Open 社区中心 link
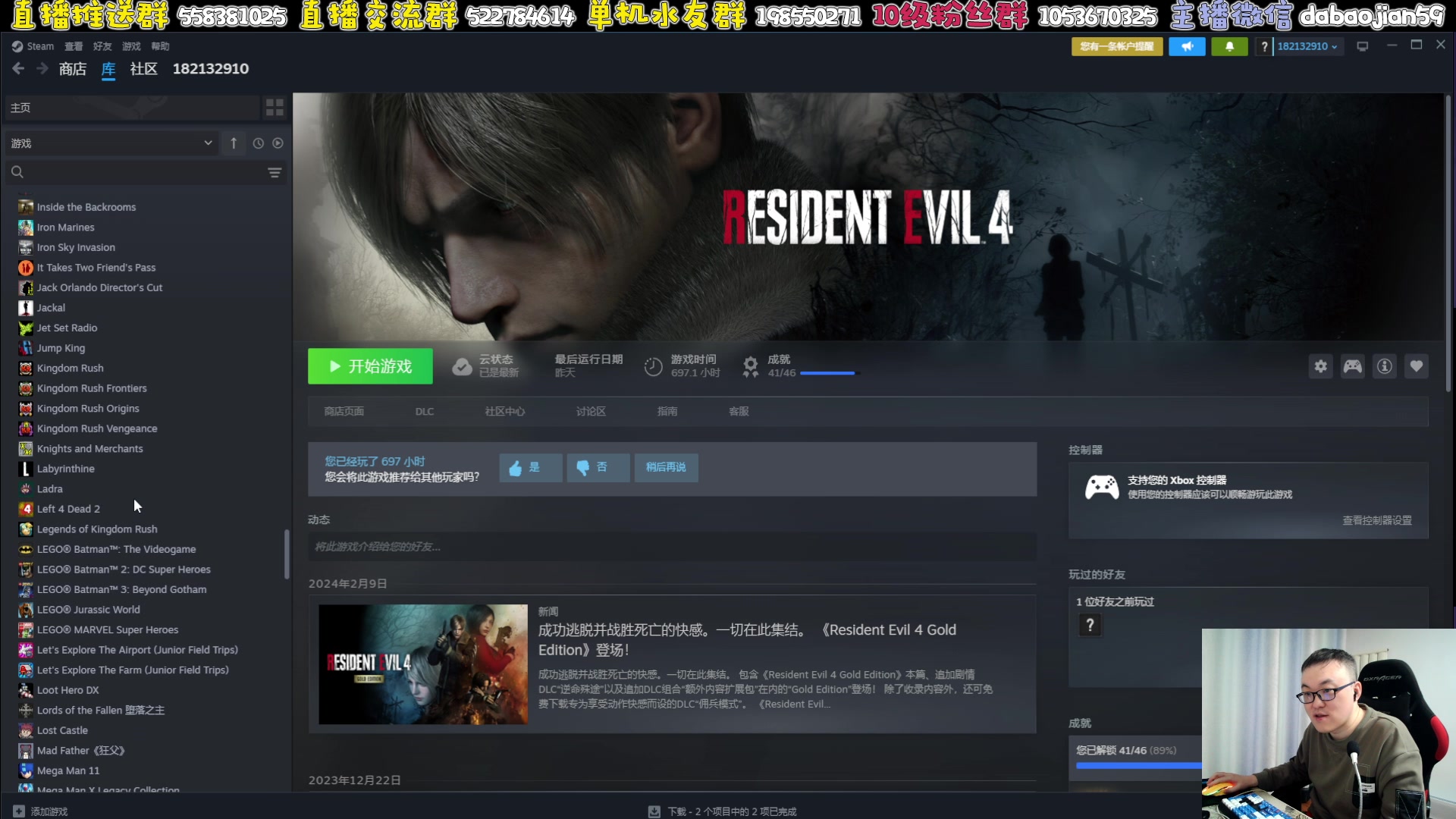This screenshot has height=819, width=1456. (x=505, y=412)
